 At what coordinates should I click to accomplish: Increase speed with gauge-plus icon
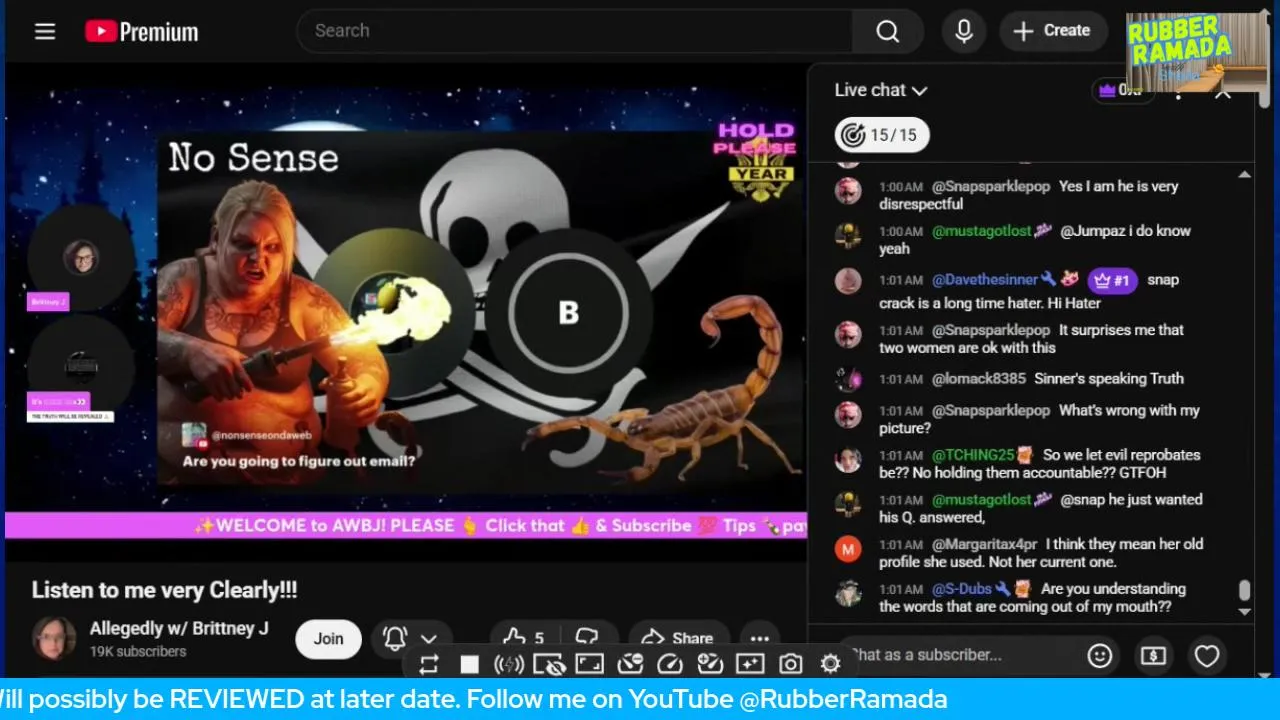tap(710, 664)
